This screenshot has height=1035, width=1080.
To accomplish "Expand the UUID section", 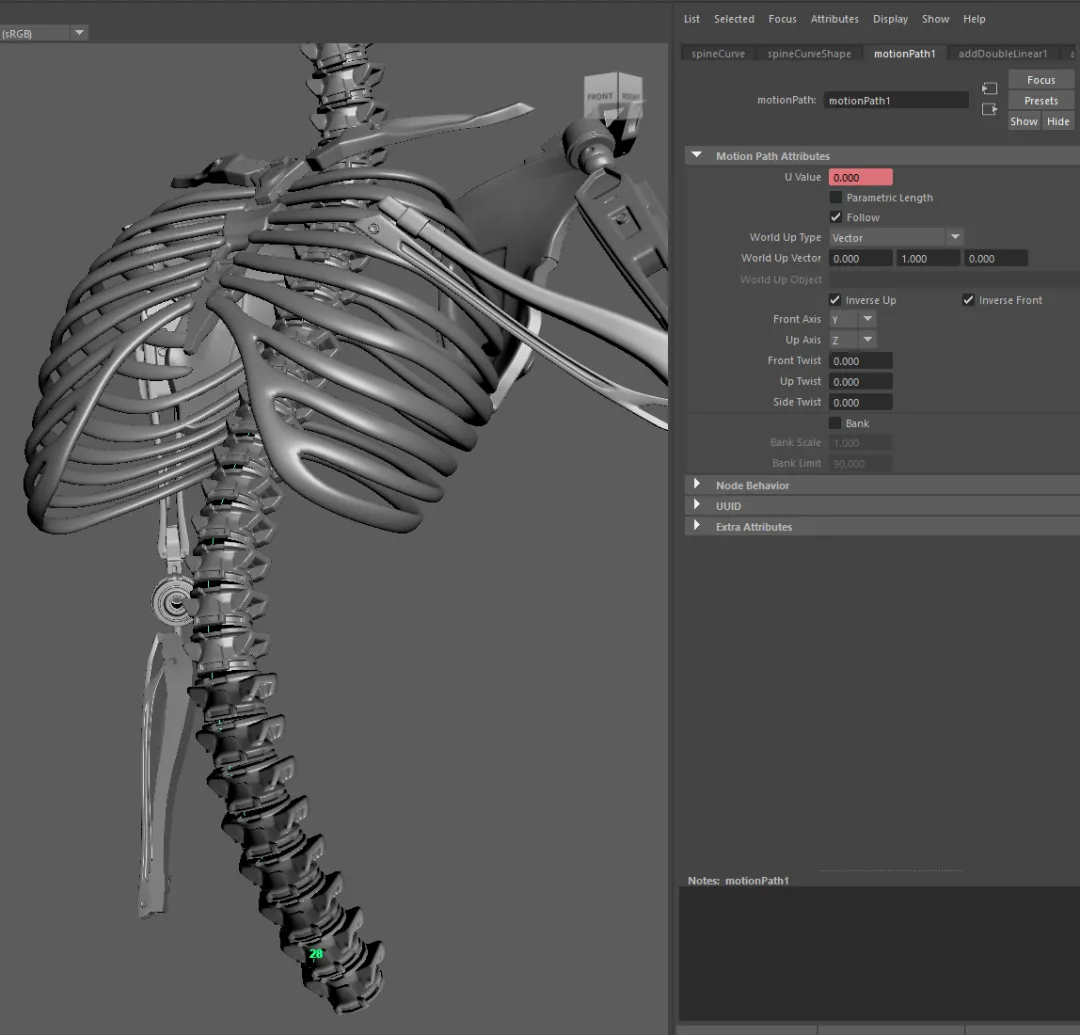I will click(x=697, y=505).
